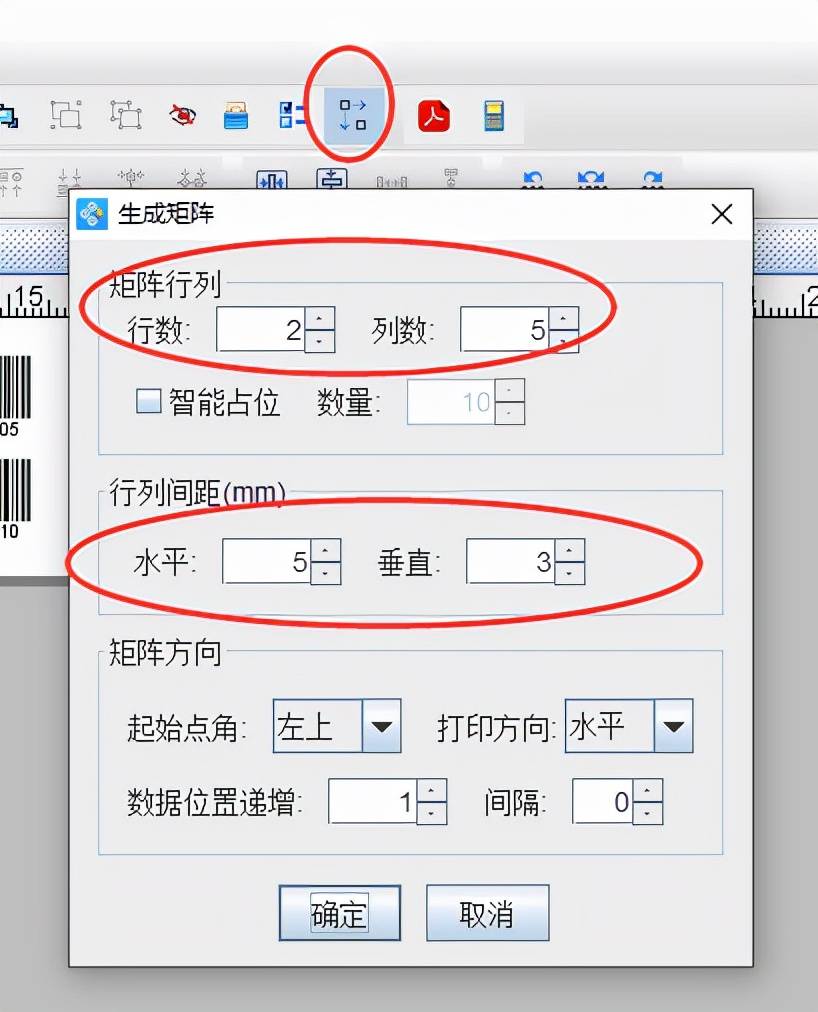Close the 生成矩阵 dialog
Image resolution: width=818 pixels, height=1012 pixels.
tap(722, 214)
